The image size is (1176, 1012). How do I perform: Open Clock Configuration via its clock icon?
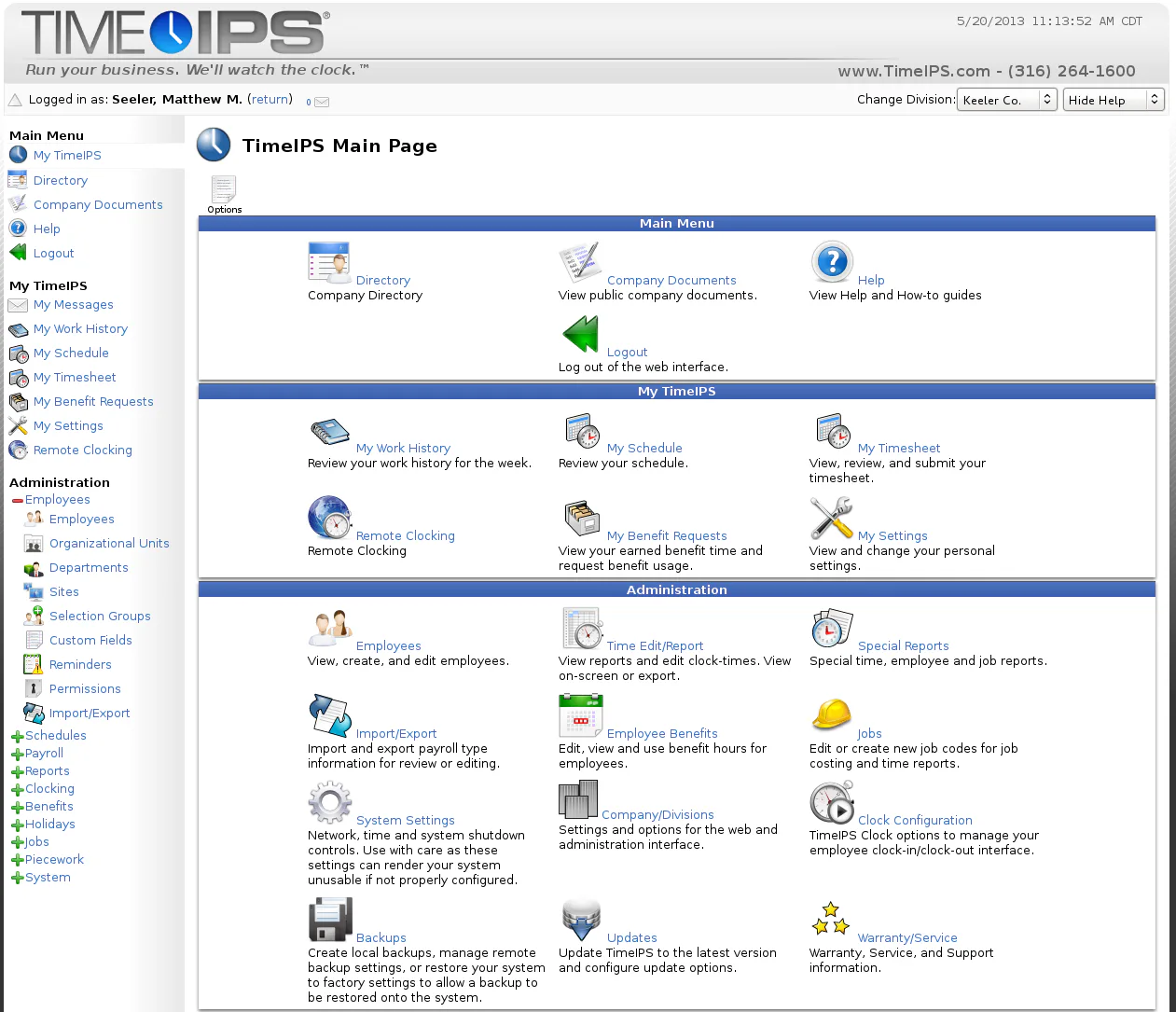(831, 800)
